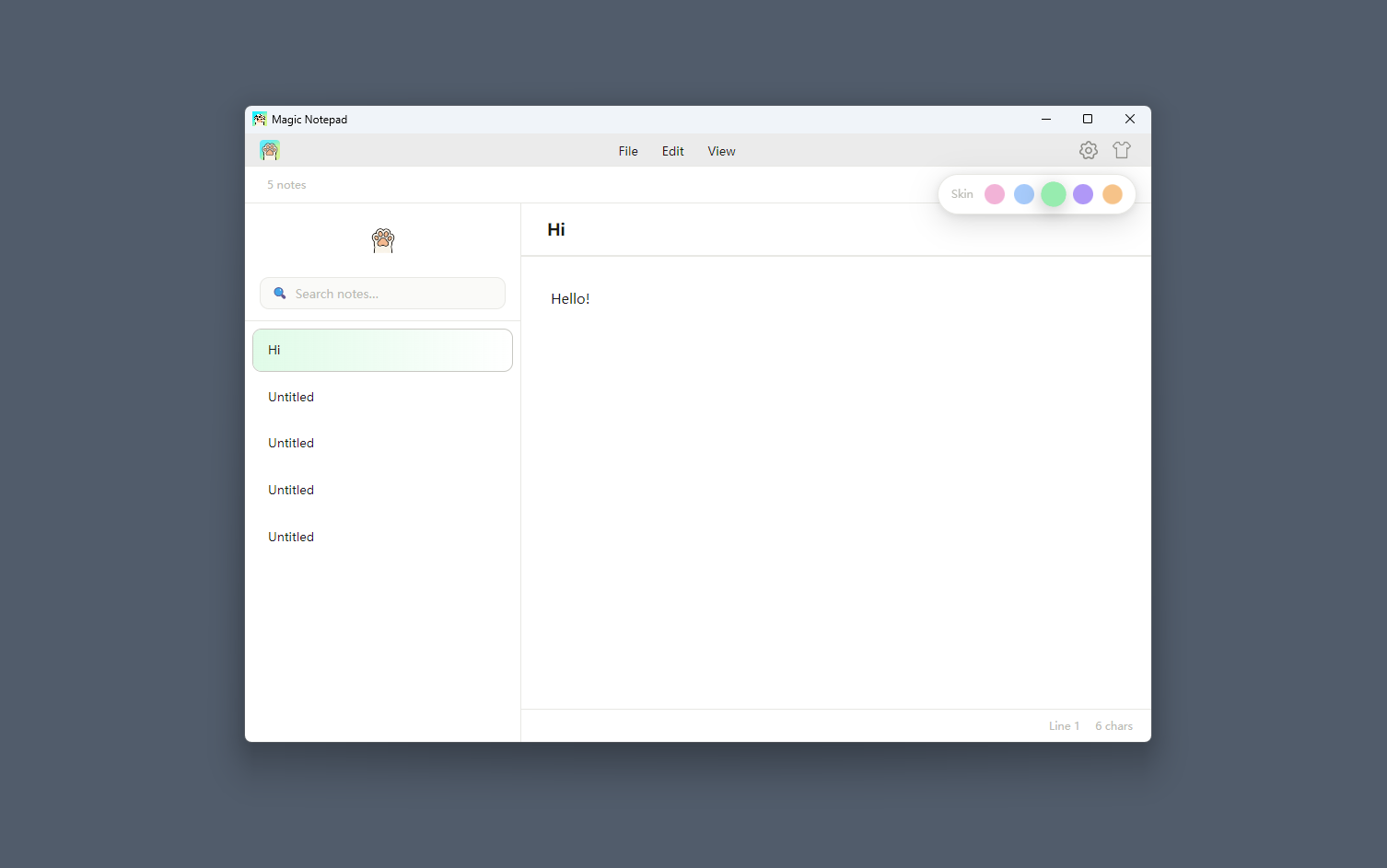Viewport: 1387px width, 868px height.
Task: Select the orange skin color
Action: [x=1113, y=194]
